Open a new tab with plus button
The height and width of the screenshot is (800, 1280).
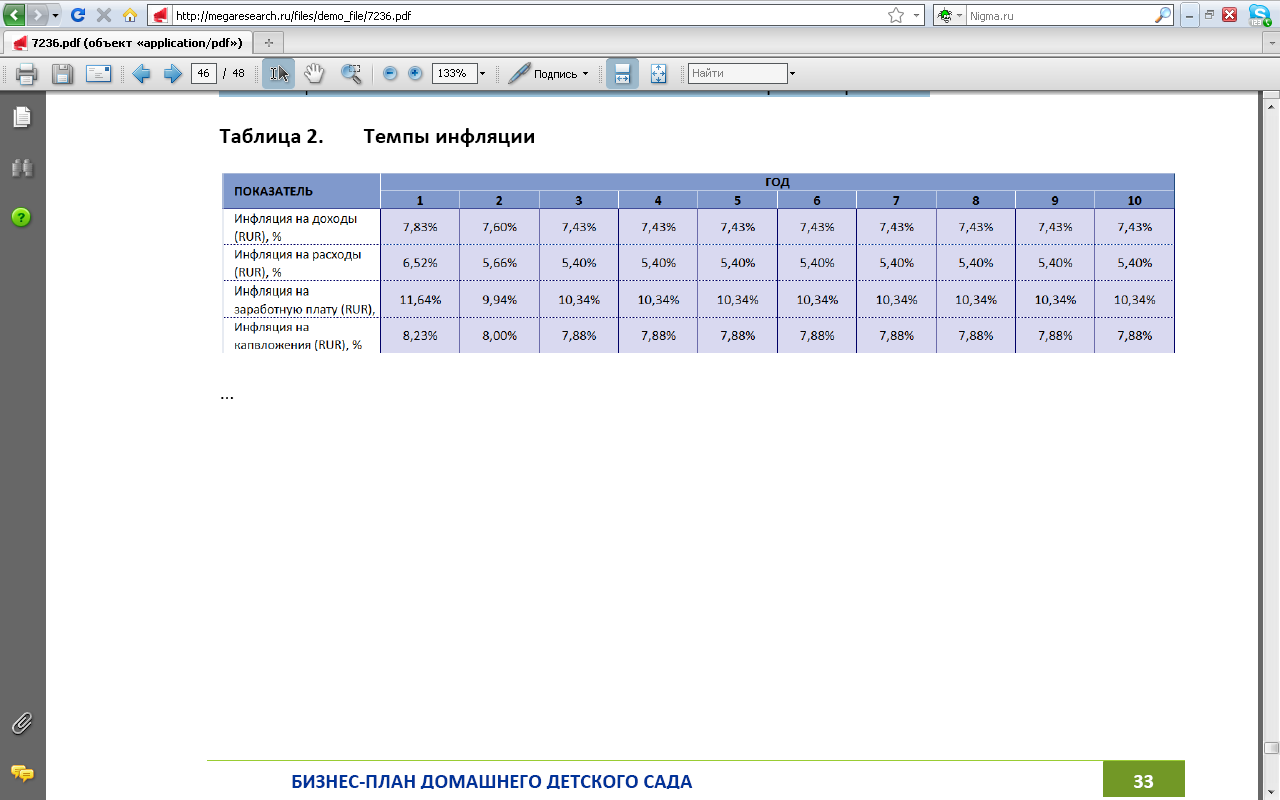(269, 43)
